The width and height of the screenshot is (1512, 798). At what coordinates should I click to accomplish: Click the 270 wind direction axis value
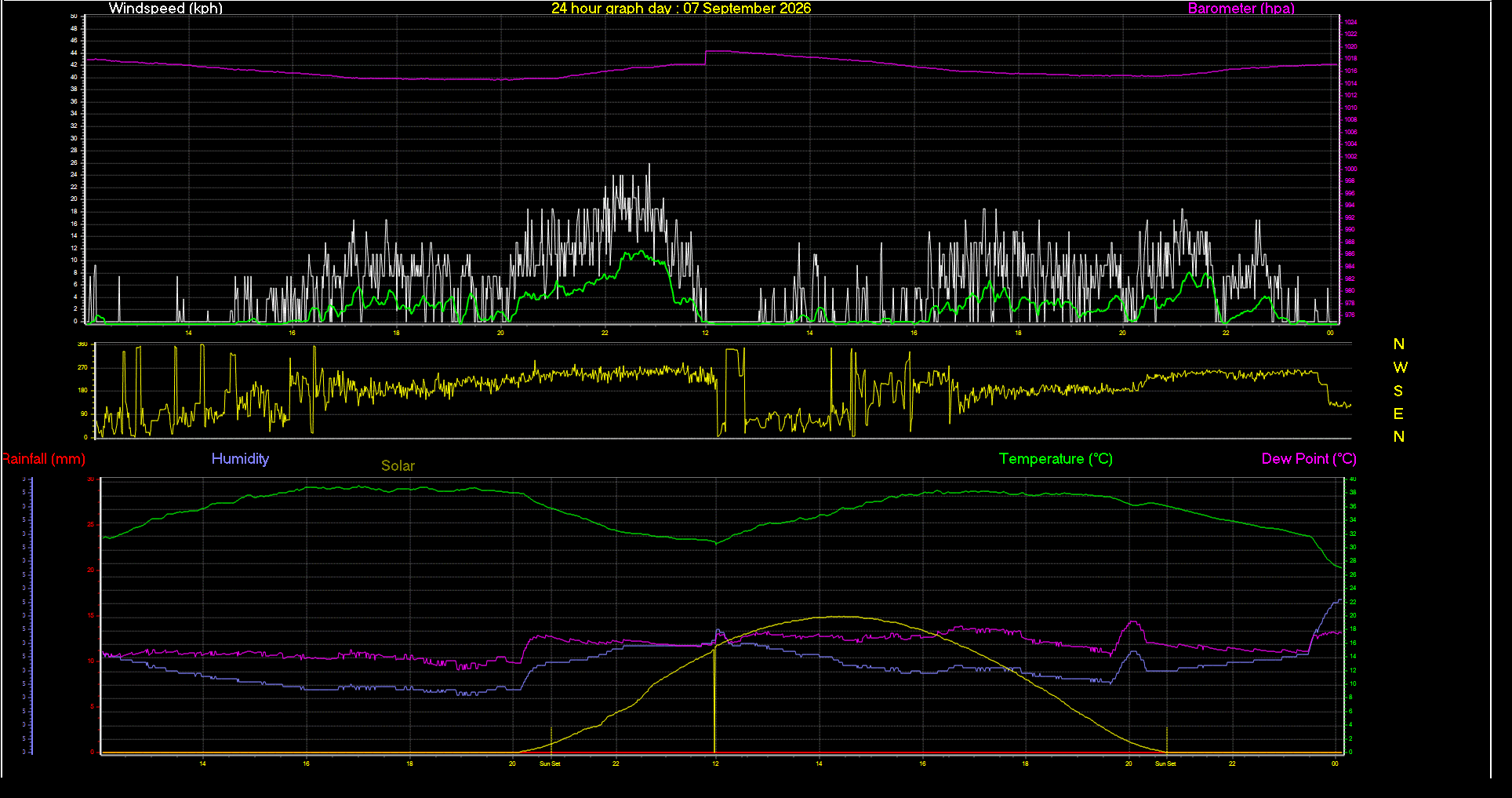point(82,367)
